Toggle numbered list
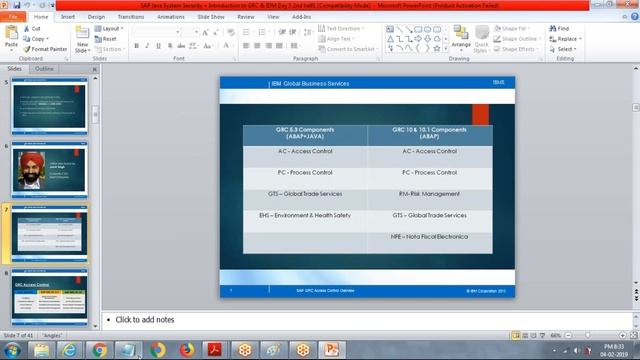The width and height of the screenshot is (640, 360). coord(263,32)
